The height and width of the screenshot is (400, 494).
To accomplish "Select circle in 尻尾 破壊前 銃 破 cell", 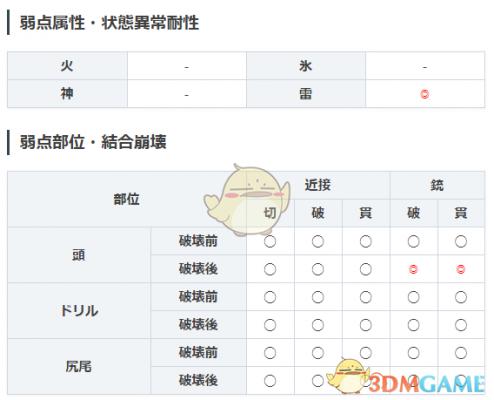I will (x=413, y=353).
